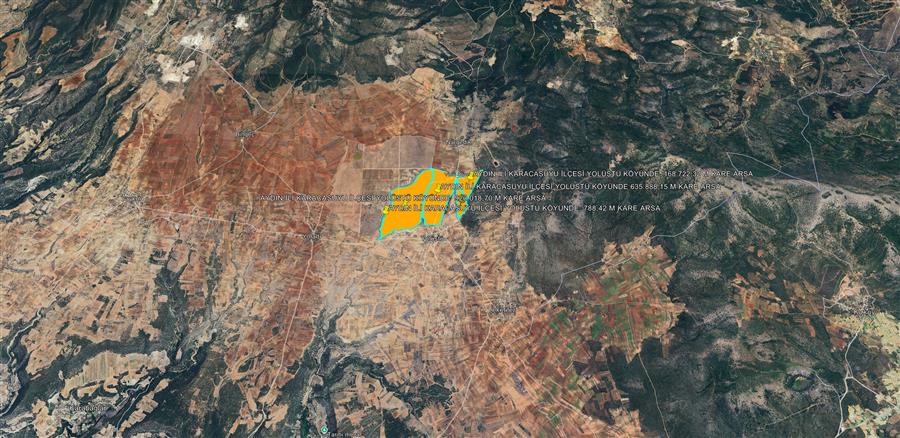
Task: Select the village label north of orange parcels
Action: [458, 142]
